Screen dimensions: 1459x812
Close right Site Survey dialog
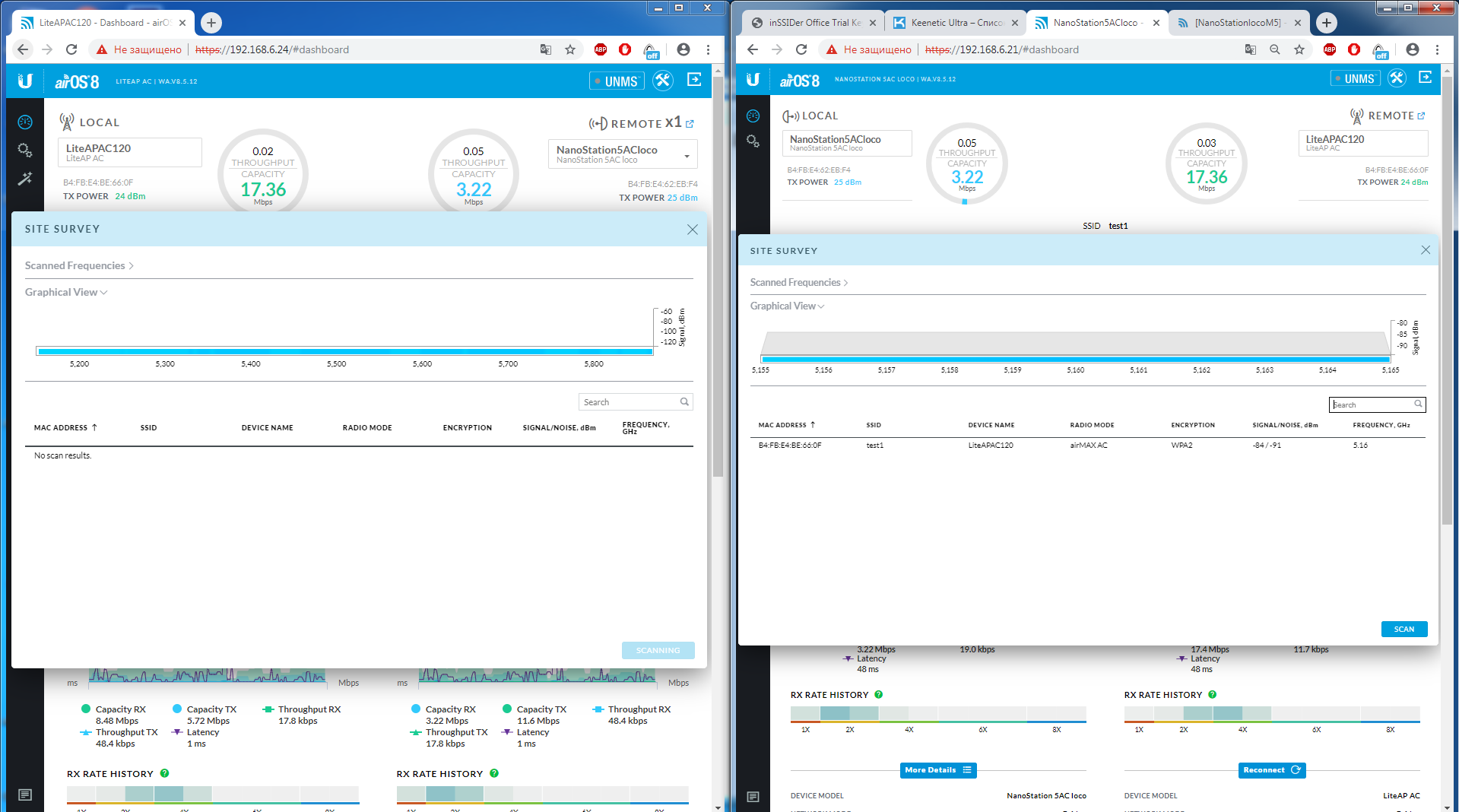click(1426, 250)
